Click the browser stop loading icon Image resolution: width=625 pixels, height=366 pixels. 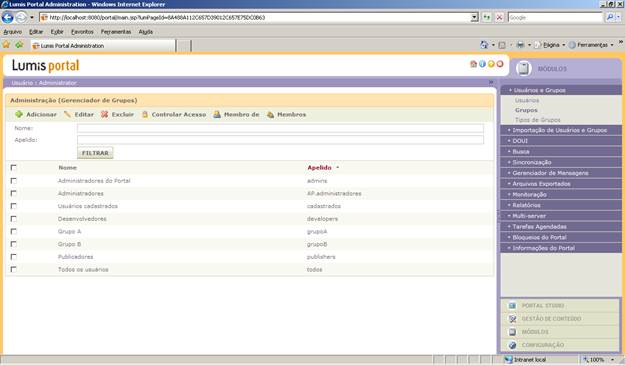[499, 18]
